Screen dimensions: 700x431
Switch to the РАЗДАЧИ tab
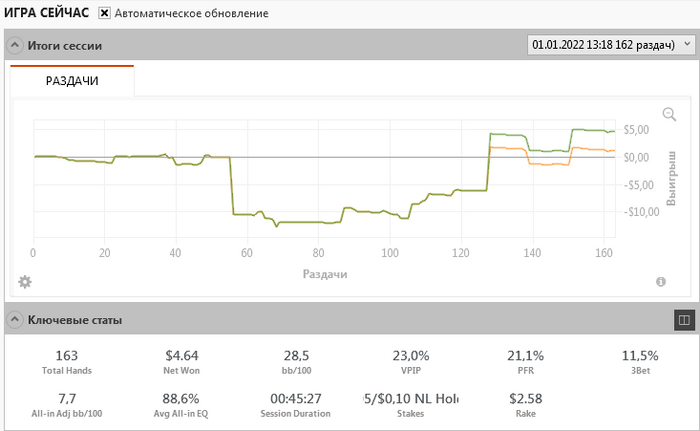point(72,81)
